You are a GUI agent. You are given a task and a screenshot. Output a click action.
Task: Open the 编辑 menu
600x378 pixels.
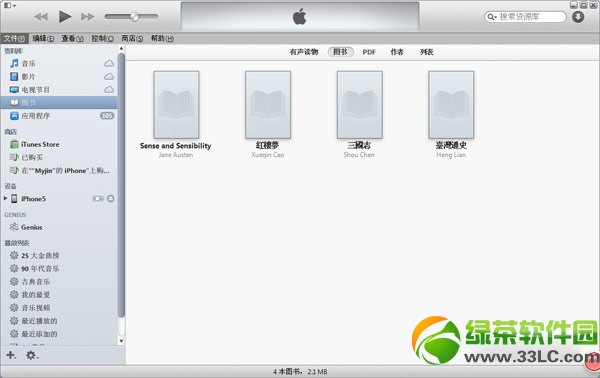pyautogui.click(x=43, y=38)
